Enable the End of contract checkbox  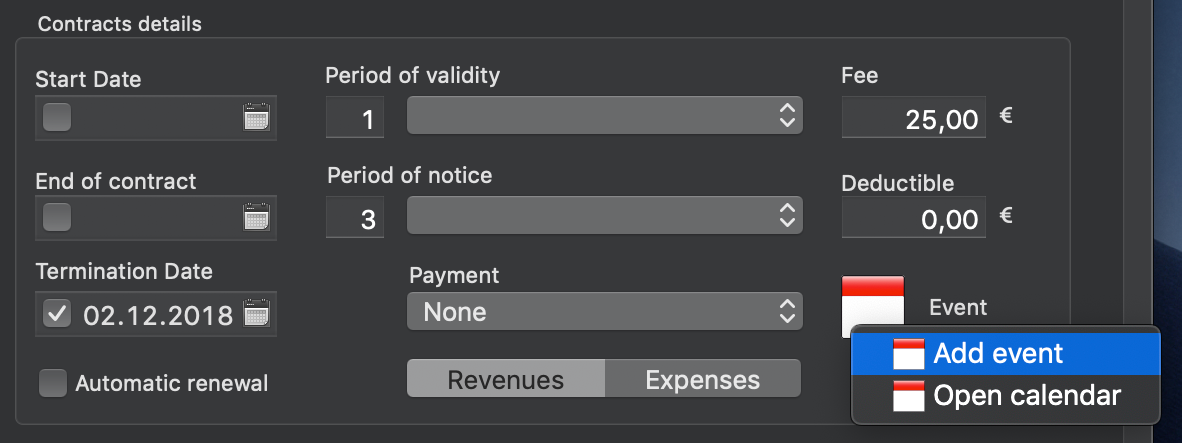pyautogui.click(x=57, y=217)
